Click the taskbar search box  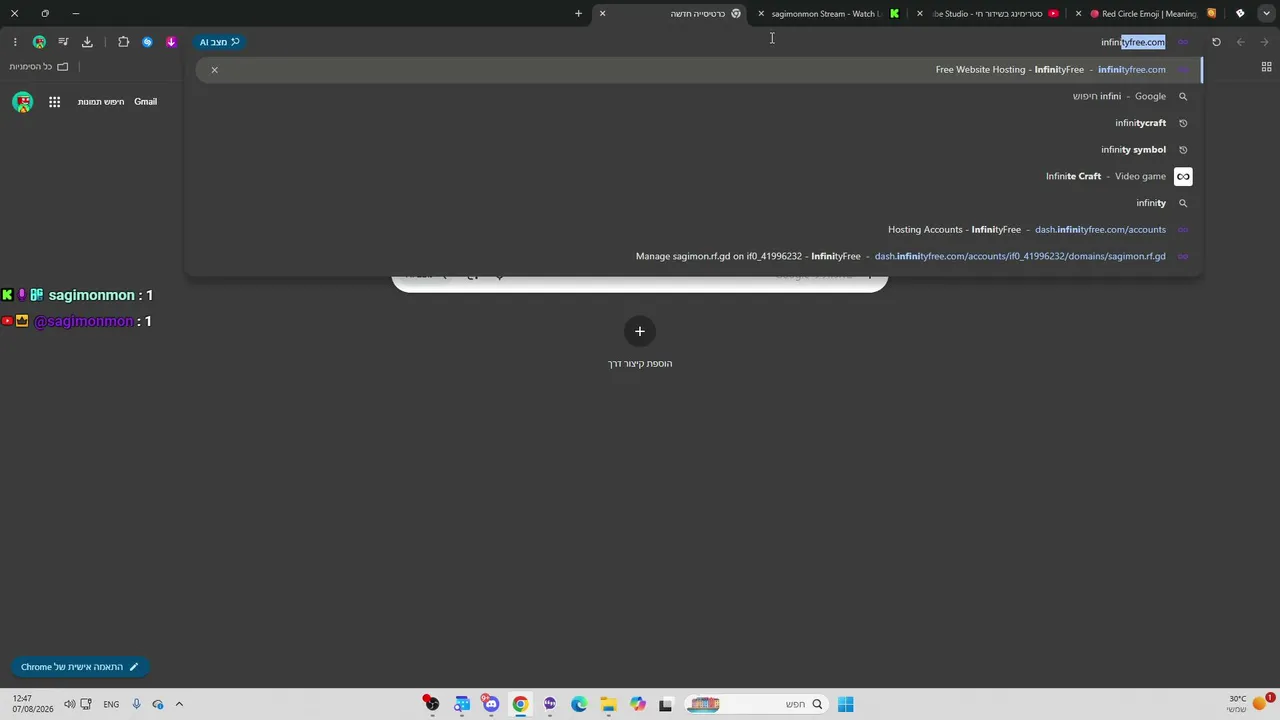pyautogui.click(x=755, y=704)
